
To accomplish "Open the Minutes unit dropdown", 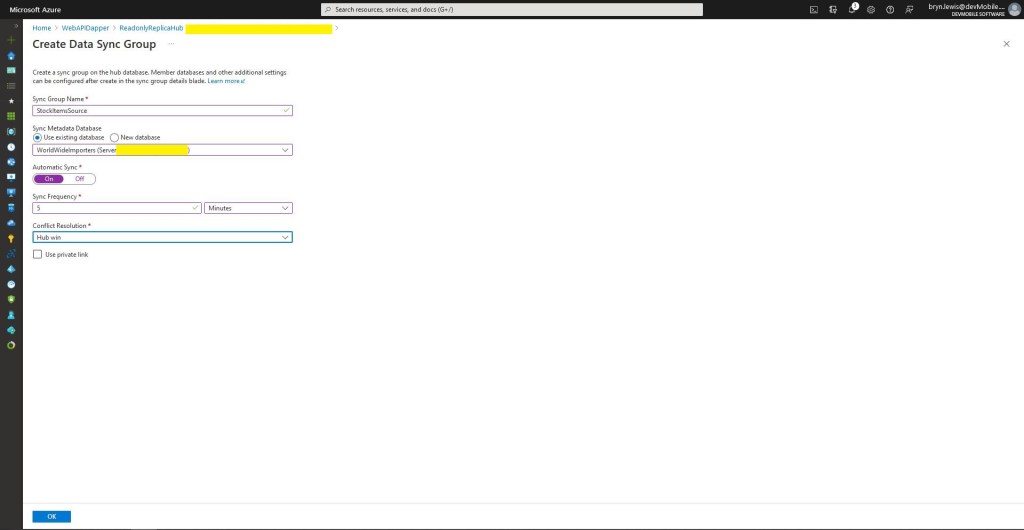I will tap(248, 208).
